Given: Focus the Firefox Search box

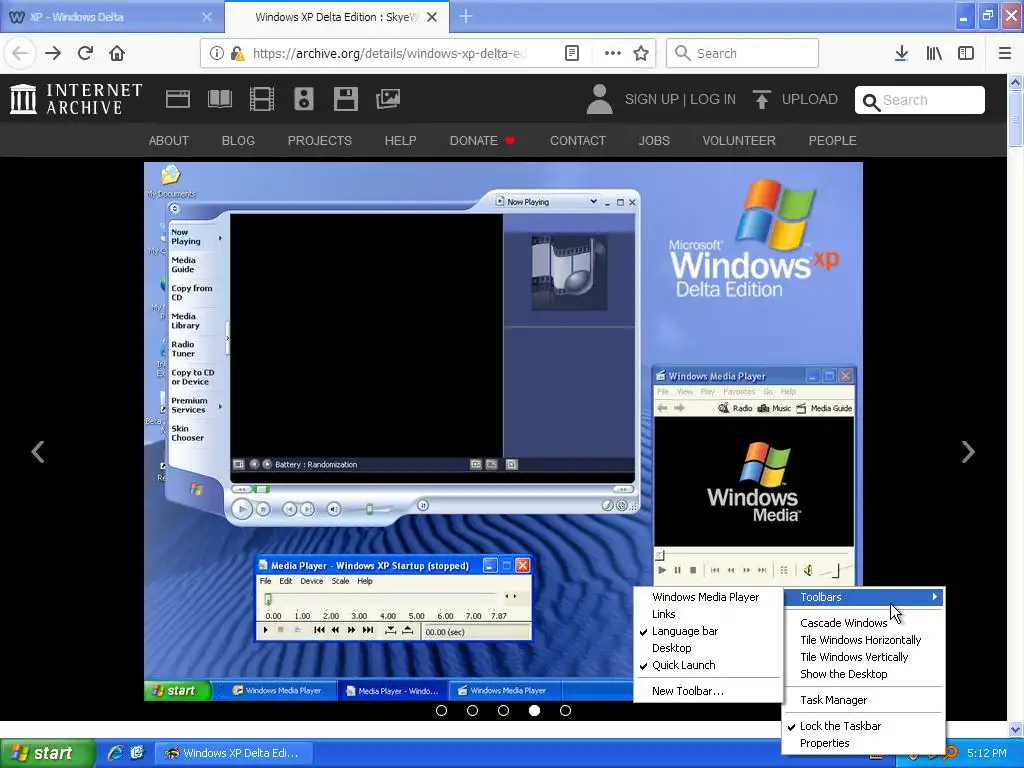Looking at the screenshot, I should tap(742, 53).
